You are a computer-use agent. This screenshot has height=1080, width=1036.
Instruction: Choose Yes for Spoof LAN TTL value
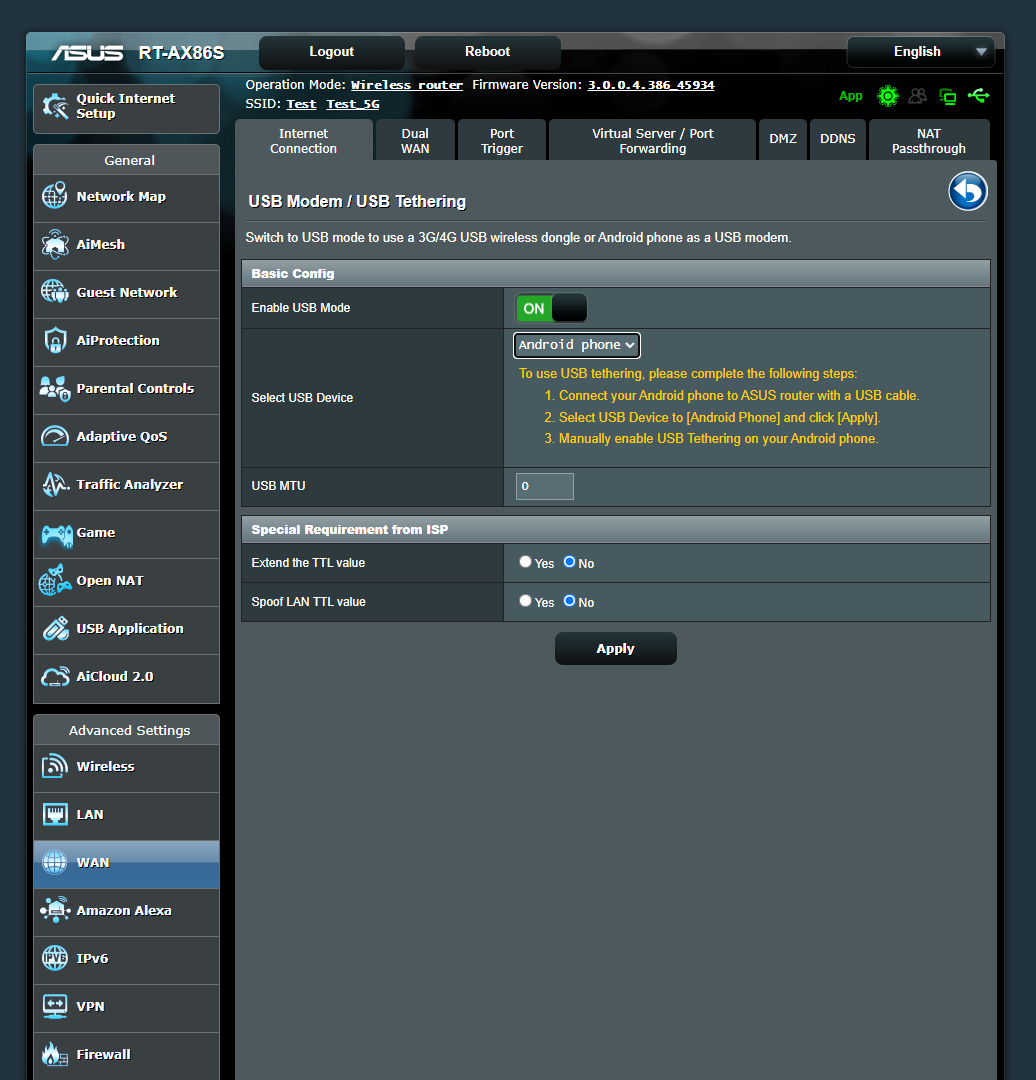point(525,601)
